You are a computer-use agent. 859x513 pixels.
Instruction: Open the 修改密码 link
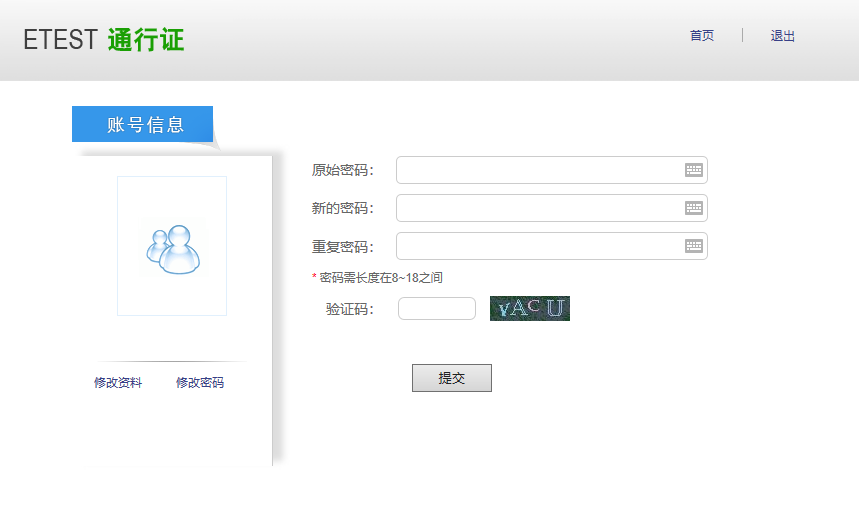pyautogui.click(x=200, y=383)
